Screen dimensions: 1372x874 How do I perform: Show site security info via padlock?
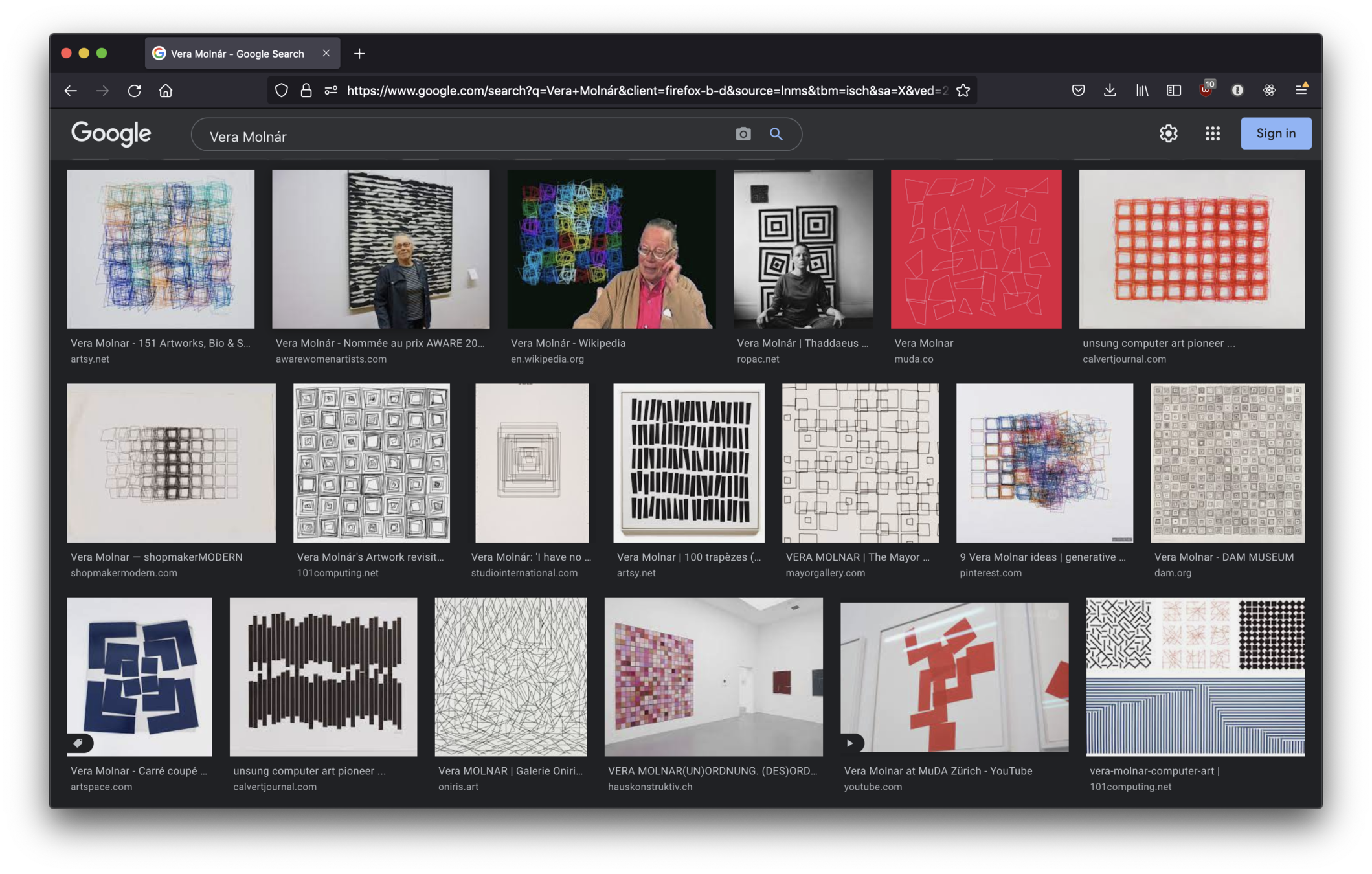[306, 91]
